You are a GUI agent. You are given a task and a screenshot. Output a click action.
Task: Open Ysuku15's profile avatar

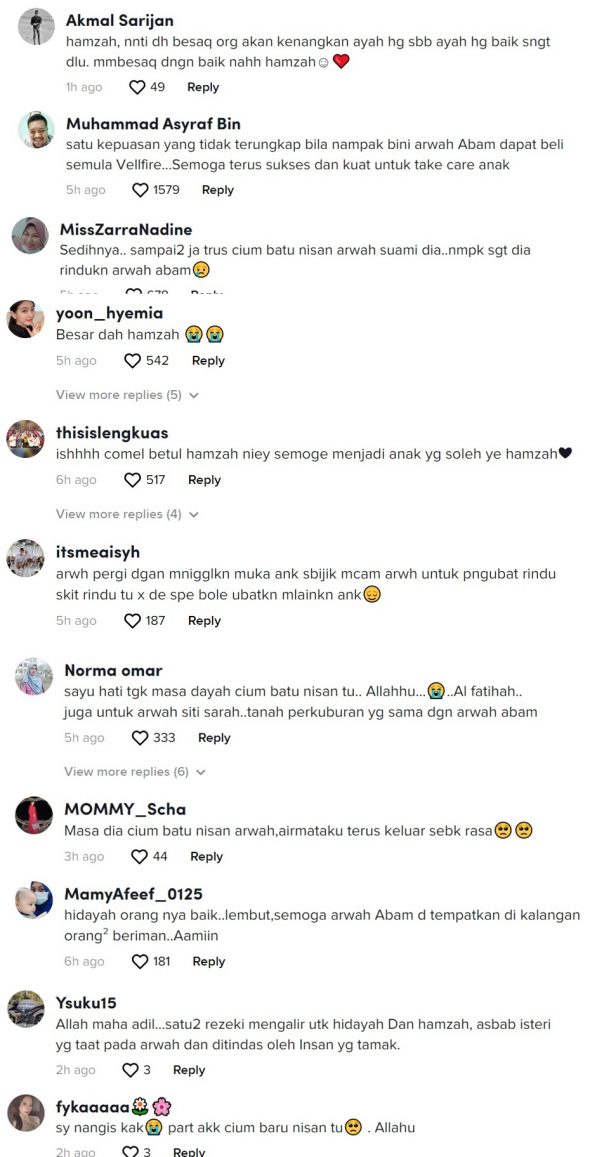click(x=26, y=1009)
